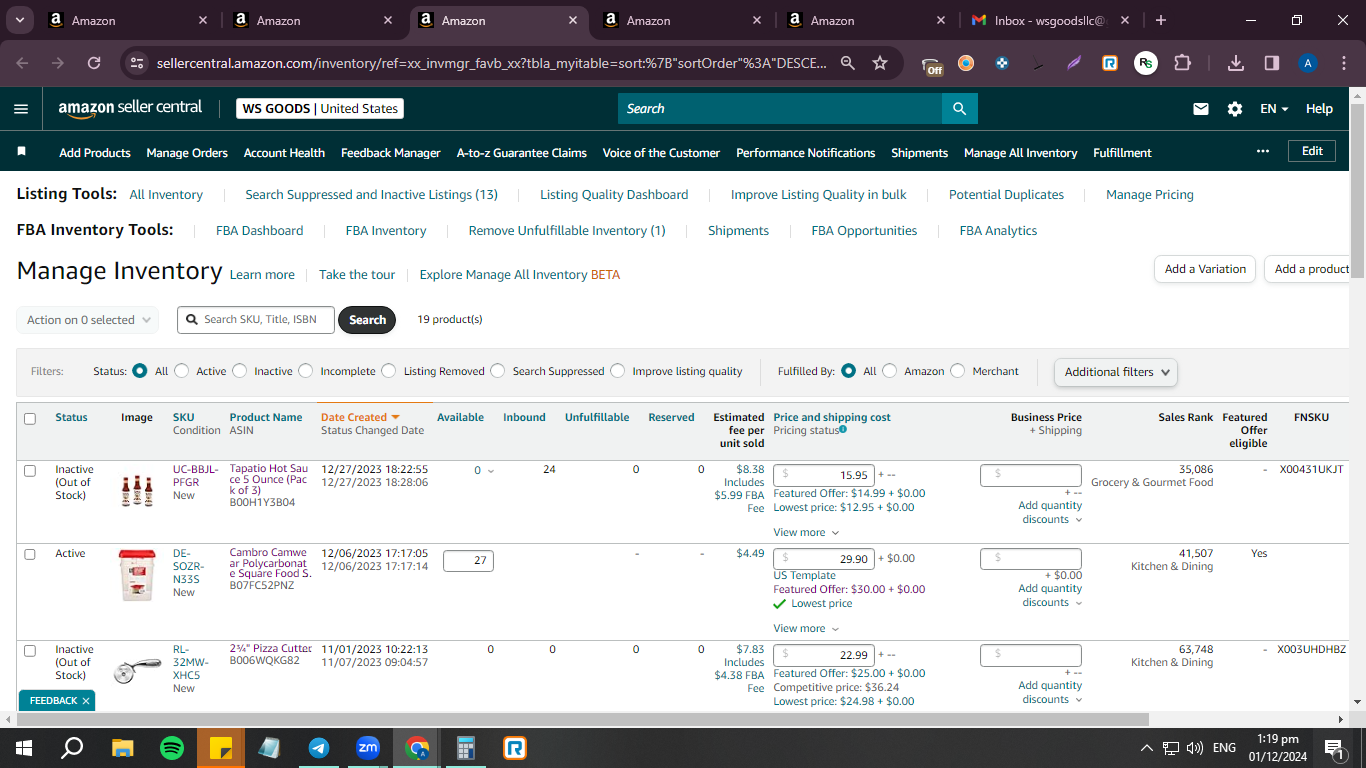
Task: Click the RS extension icon
Action: (x=1146, y=63)
